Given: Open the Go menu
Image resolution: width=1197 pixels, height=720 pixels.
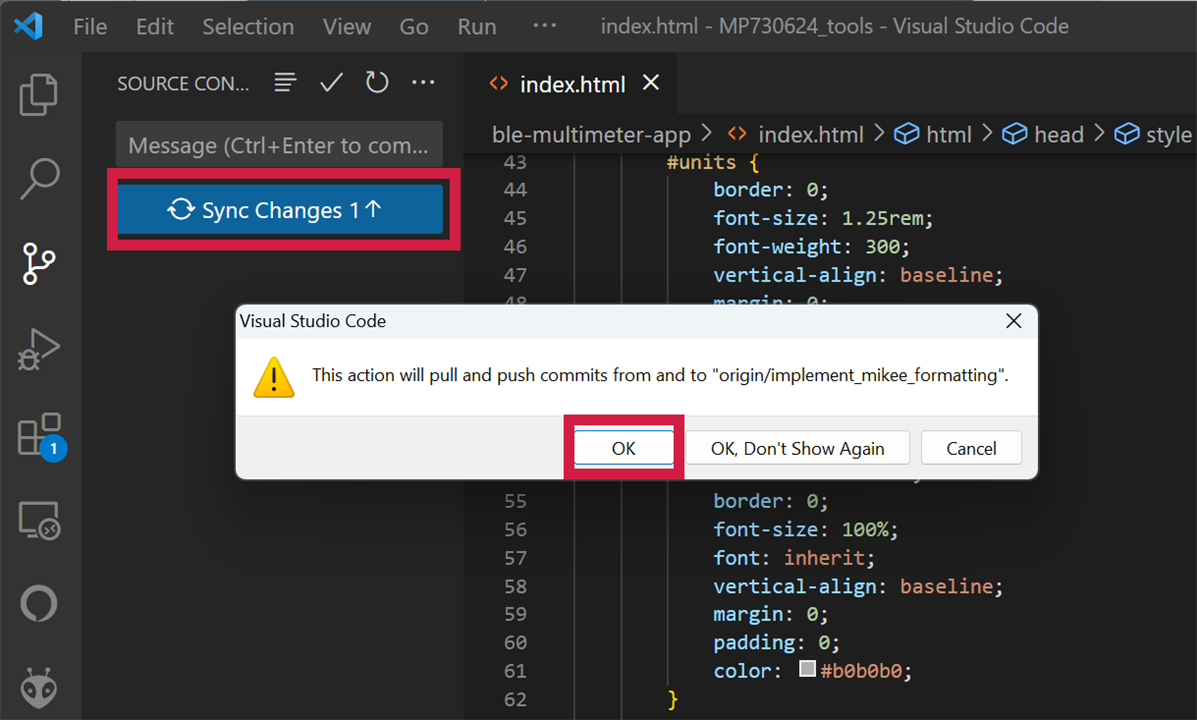Looking at the screenshot, I should point(414,27).
